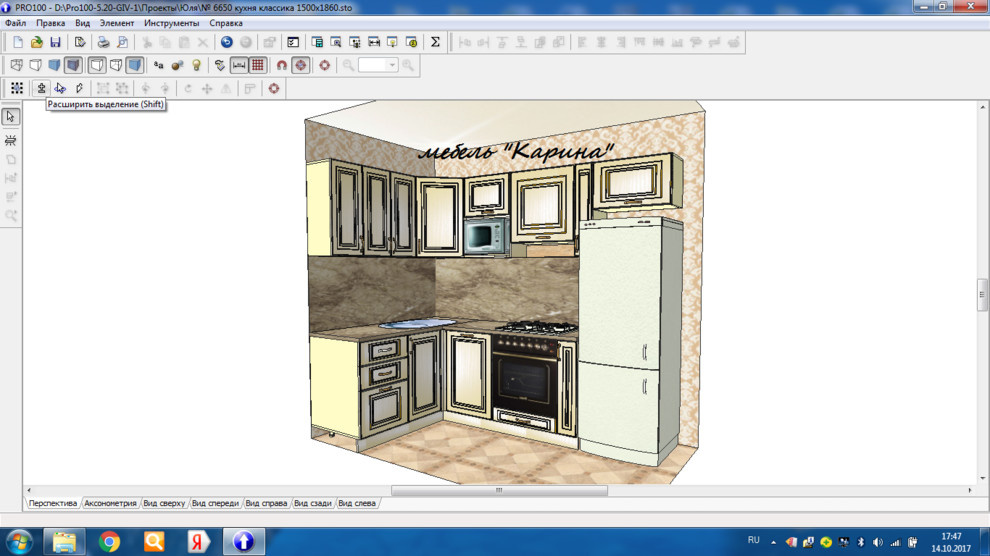Click the horizontal scrollbar thumb
This screenshot has height=556, width=990.
(x=499, y=491)
